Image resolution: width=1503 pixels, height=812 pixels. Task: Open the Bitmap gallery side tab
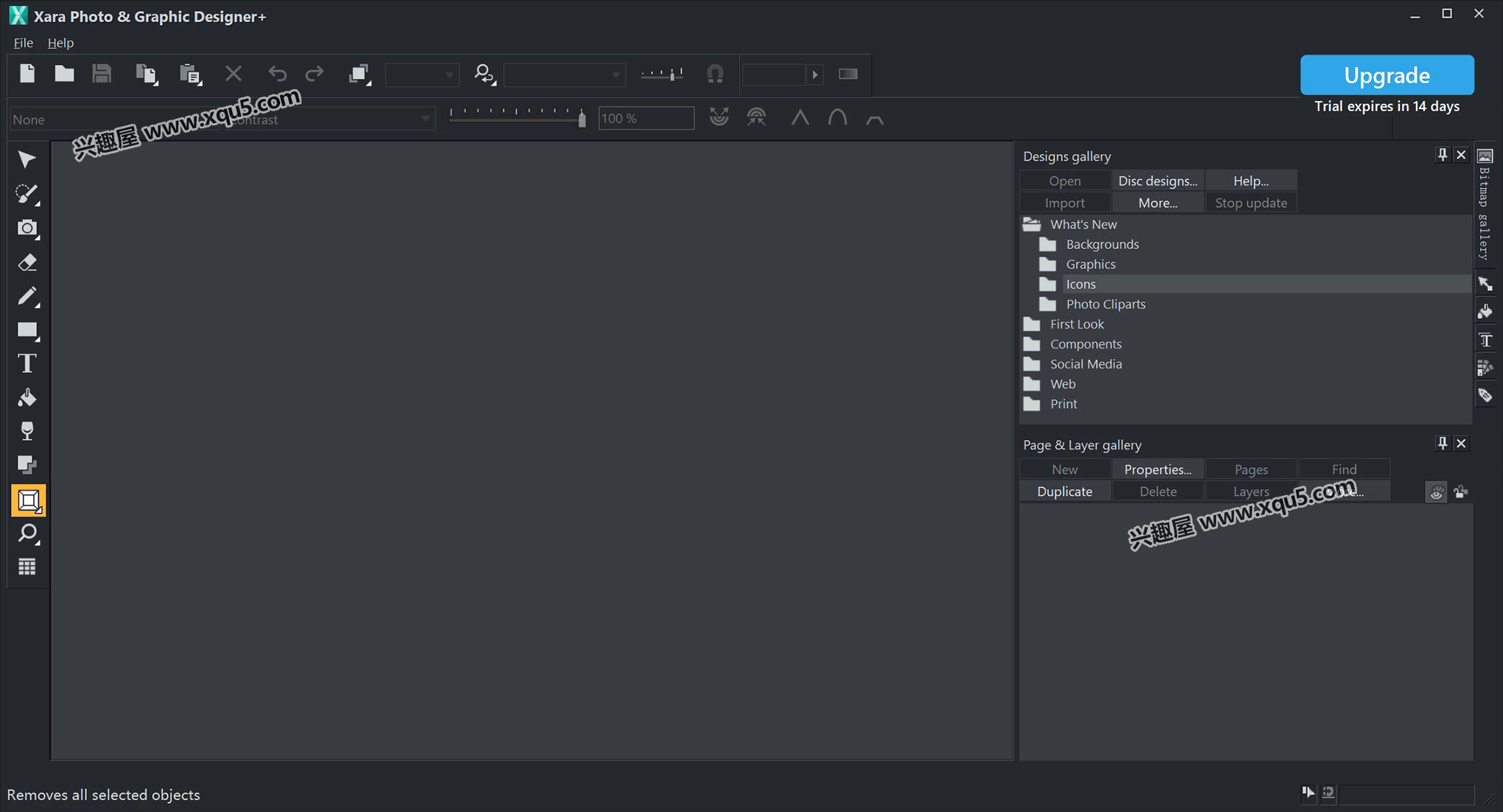tap(1485, 203)
